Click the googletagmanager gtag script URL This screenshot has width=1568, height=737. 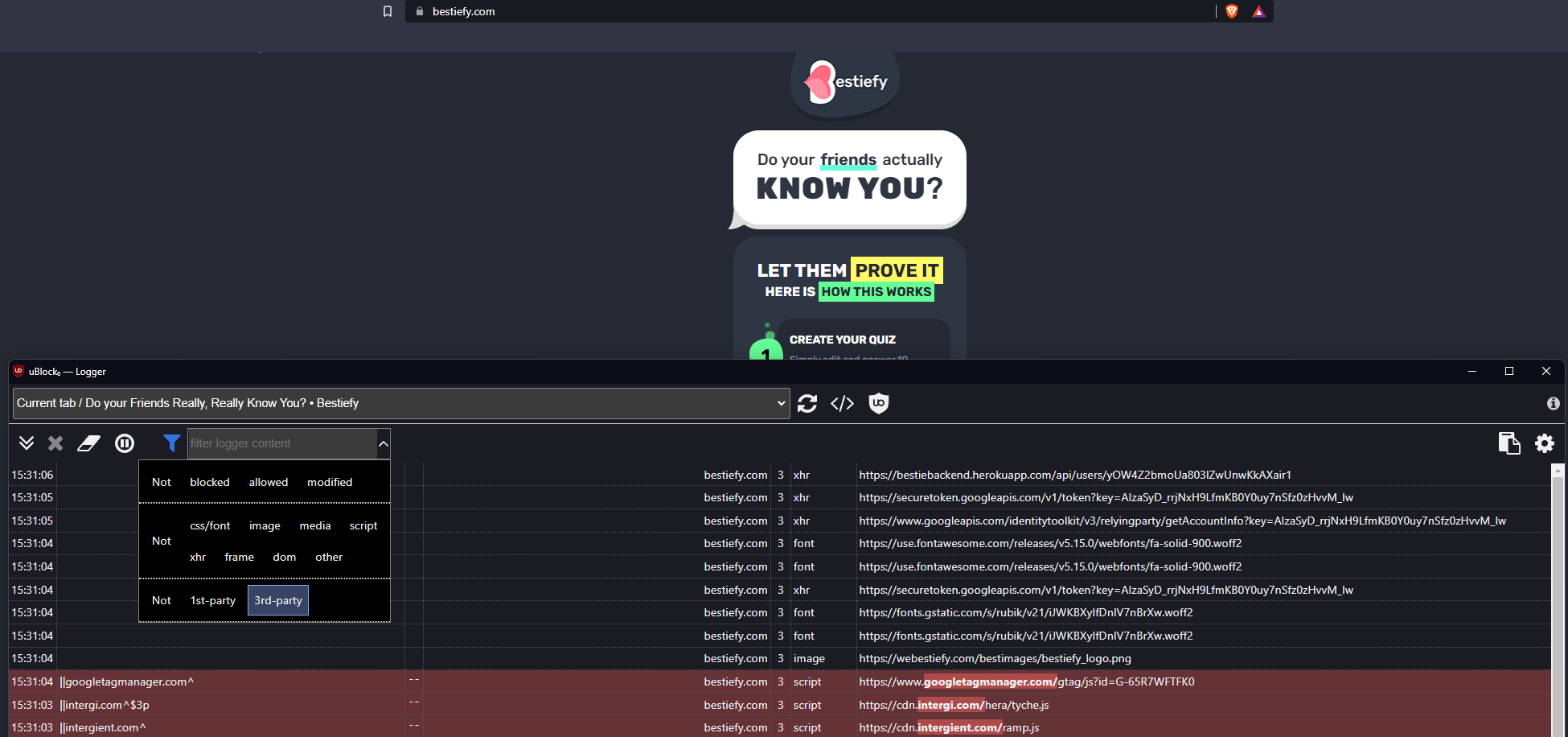1027,681
